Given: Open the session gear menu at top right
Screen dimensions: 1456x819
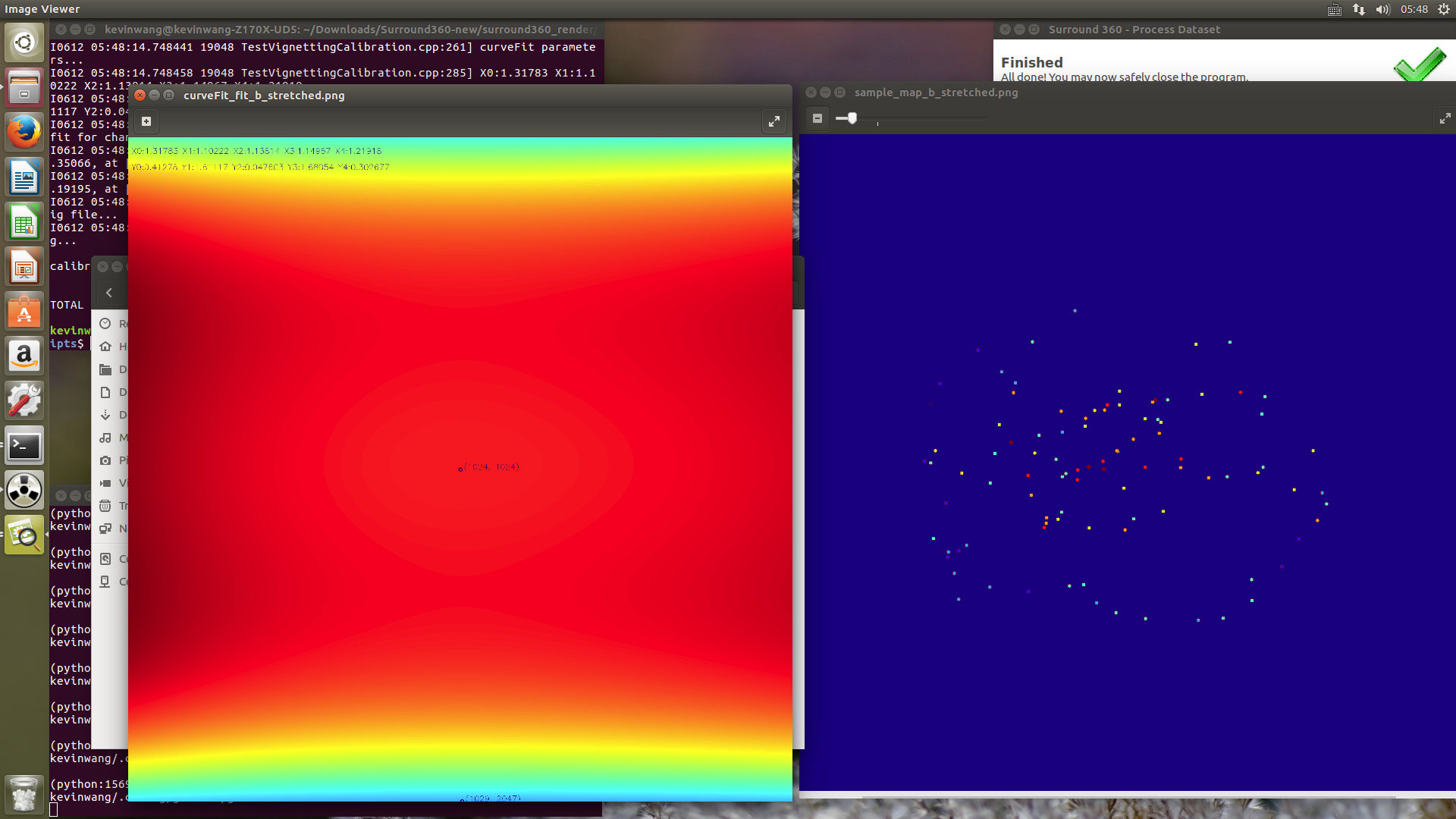Looking at the screenshot, I should pos(1443,9).
